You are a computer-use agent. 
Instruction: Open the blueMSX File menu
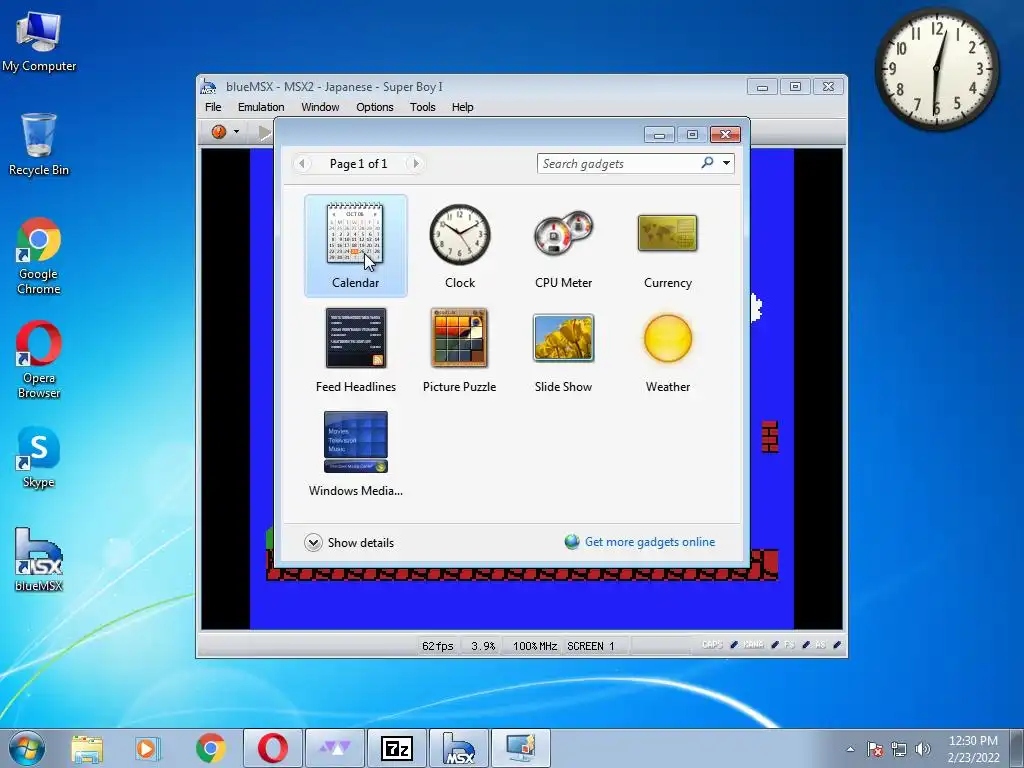click(213, 107)
